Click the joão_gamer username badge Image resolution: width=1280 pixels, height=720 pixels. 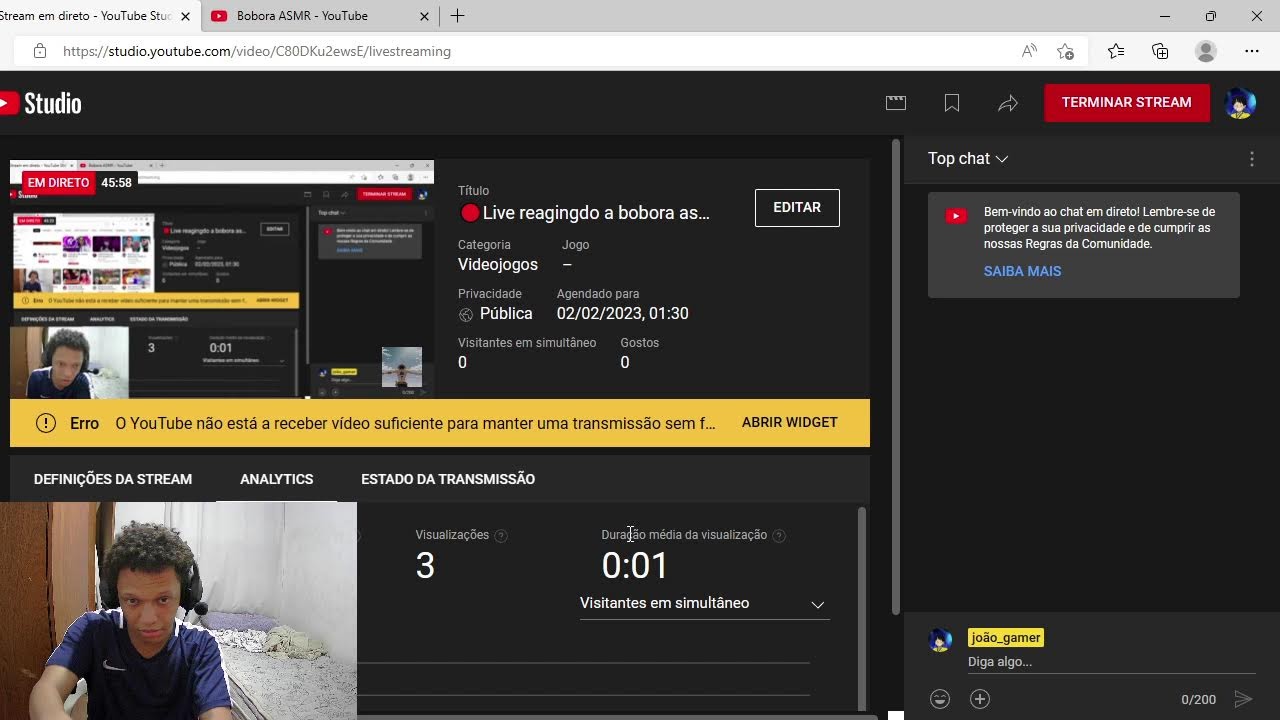coord(1006,638)
